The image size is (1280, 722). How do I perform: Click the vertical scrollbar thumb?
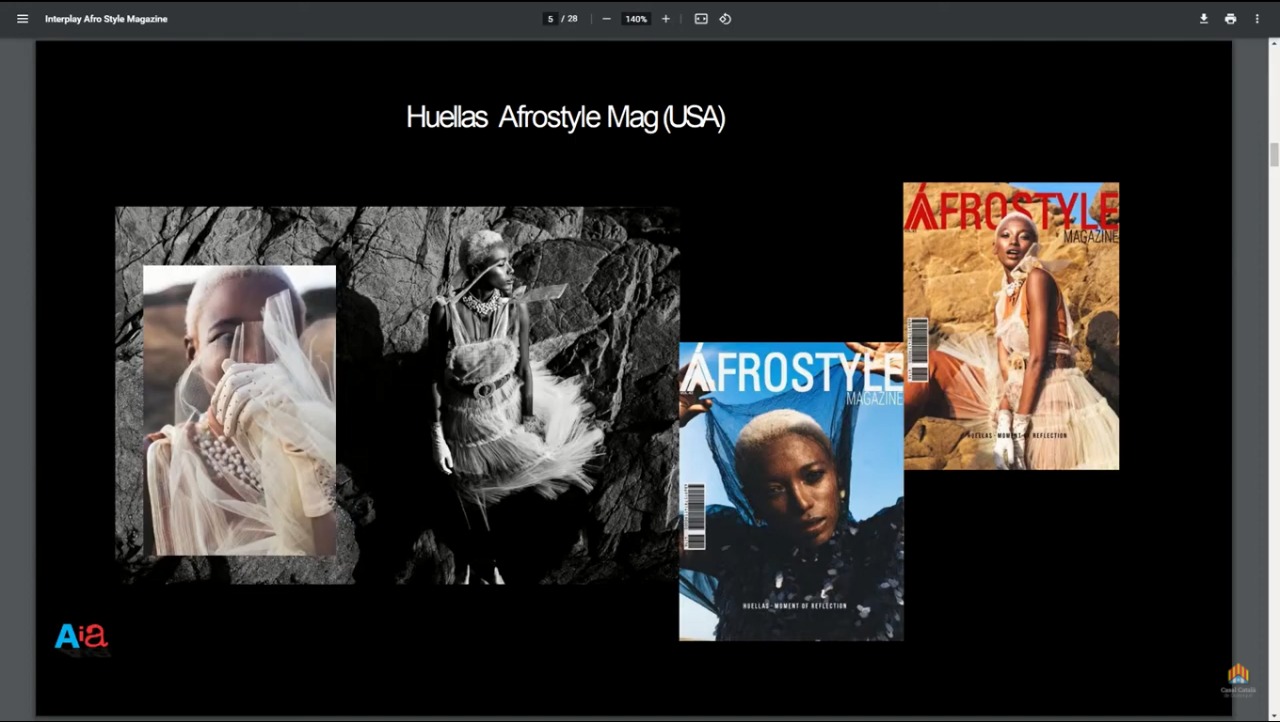tap(1274, 155)
